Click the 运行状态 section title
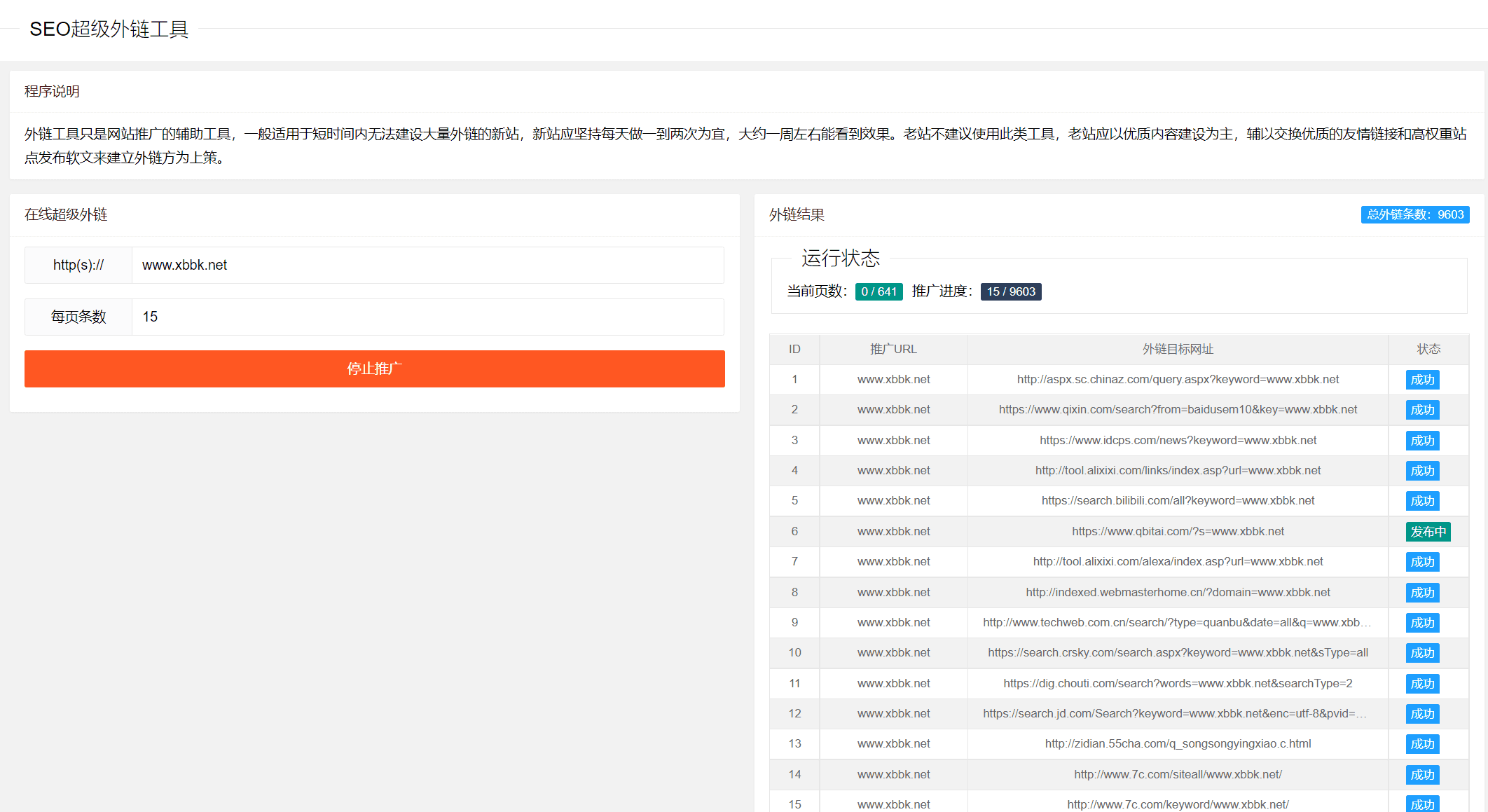This screenshot has width=1488, height=812. [841, 258]
